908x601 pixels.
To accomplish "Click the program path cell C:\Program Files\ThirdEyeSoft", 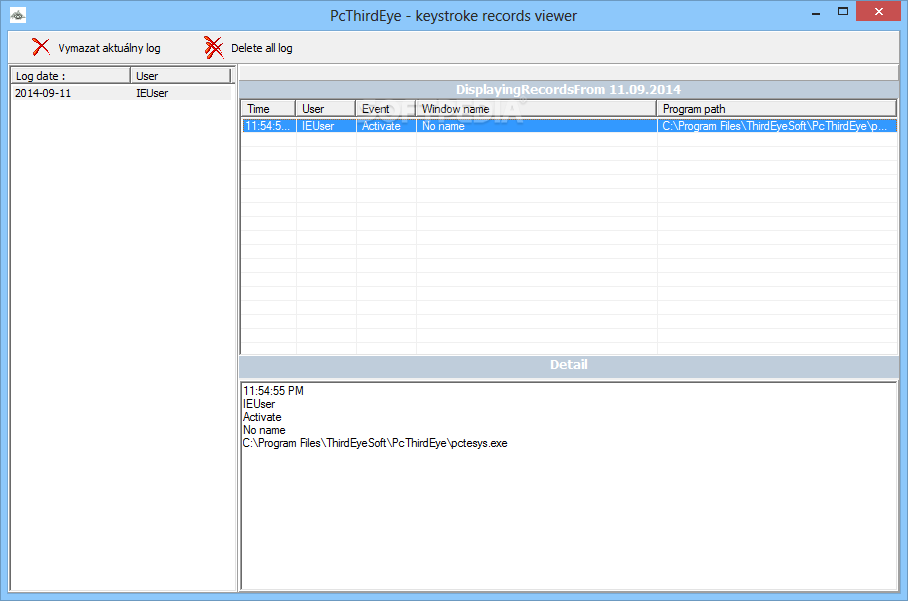I will point(777,126).
